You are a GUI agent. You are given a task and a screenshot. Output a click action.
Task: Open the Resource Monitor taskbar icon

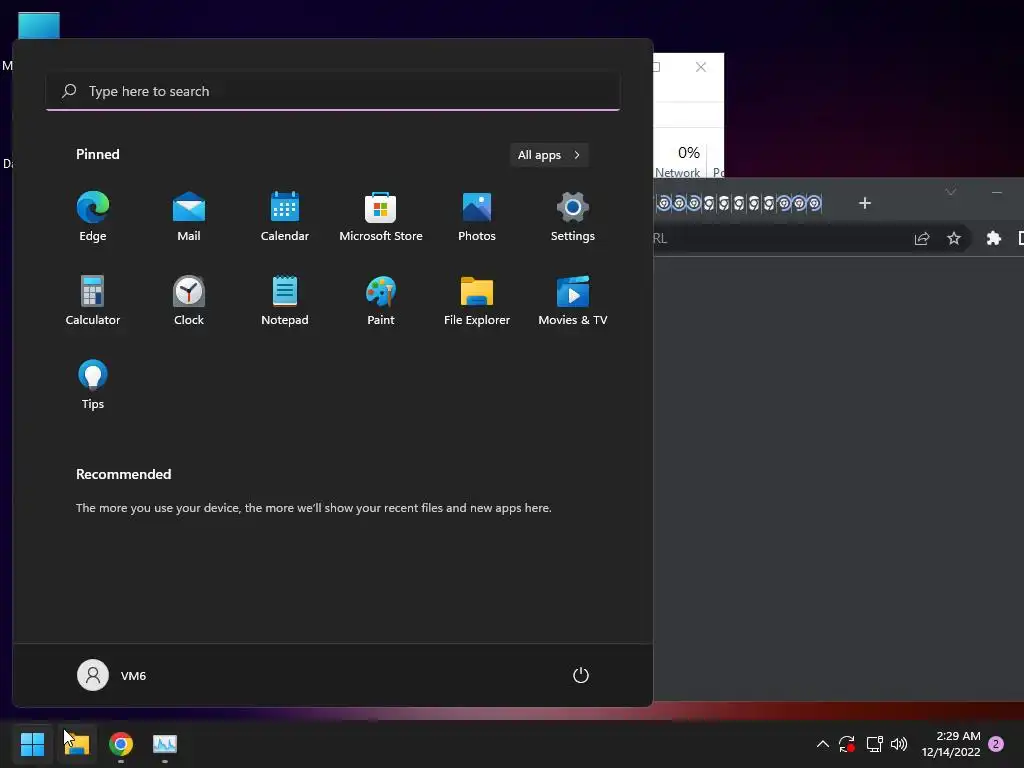(x=165, y=744)
